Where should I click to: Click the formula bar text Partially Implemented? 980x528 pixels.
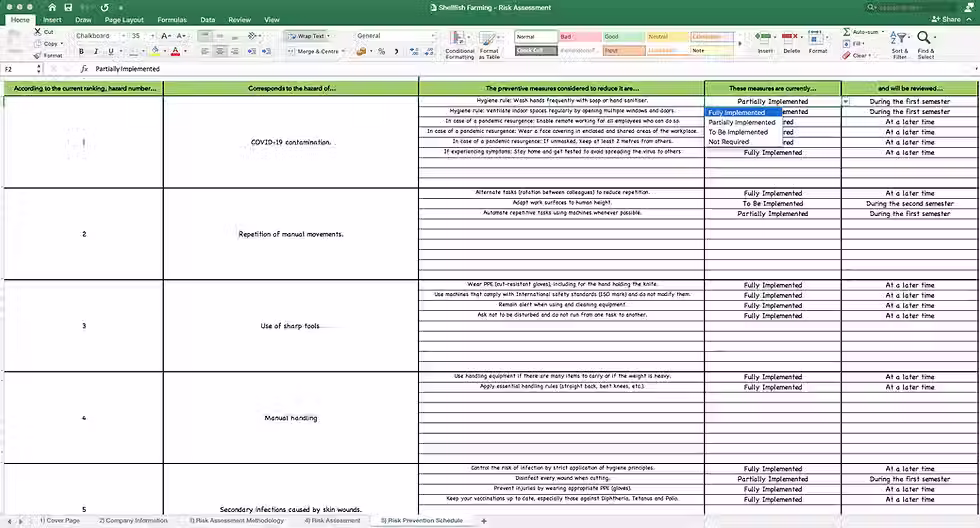point(128,69)
